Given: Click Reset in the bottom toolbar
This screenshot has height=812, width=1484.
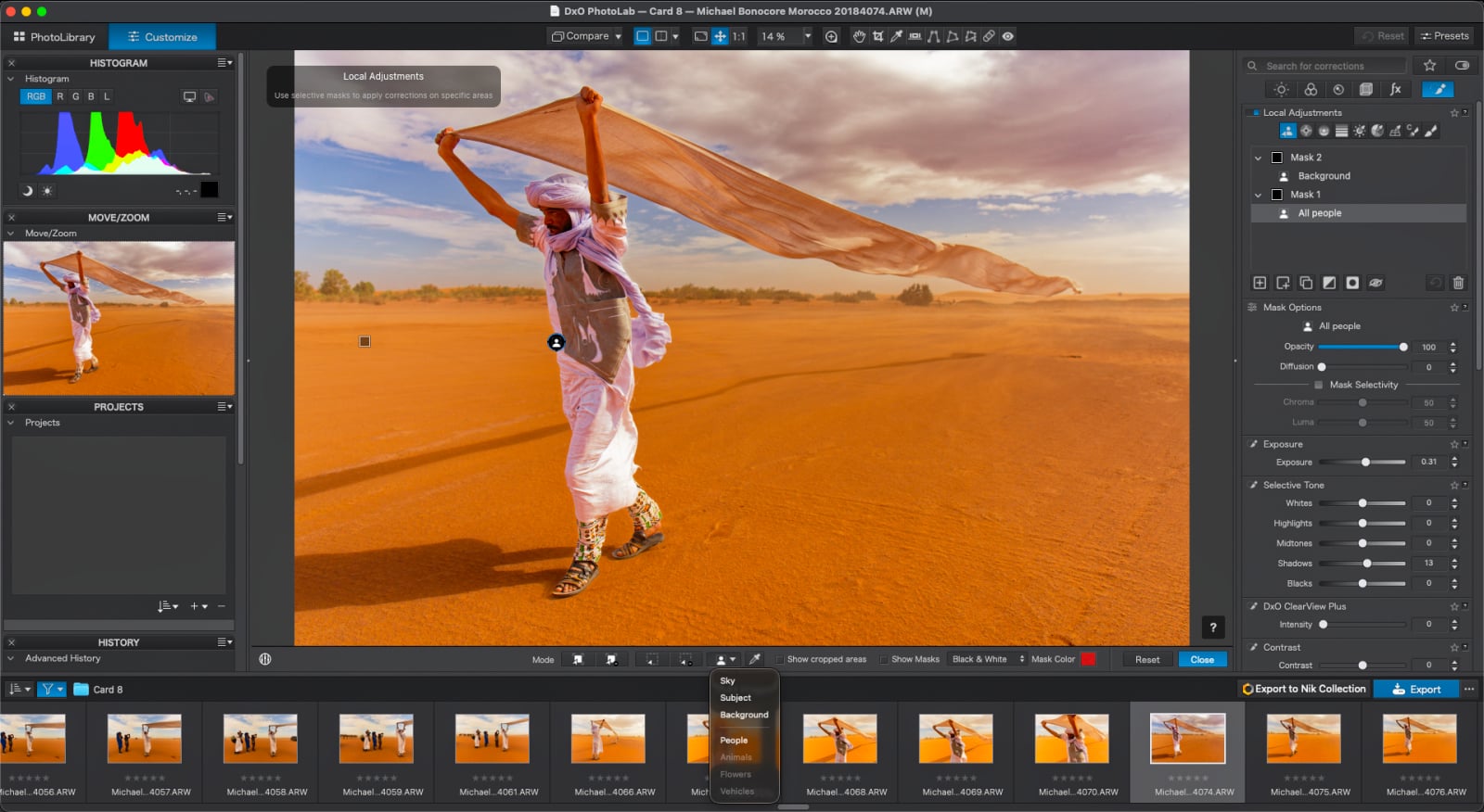Looking at the screenshot, I should click(x=1147, y=659).
